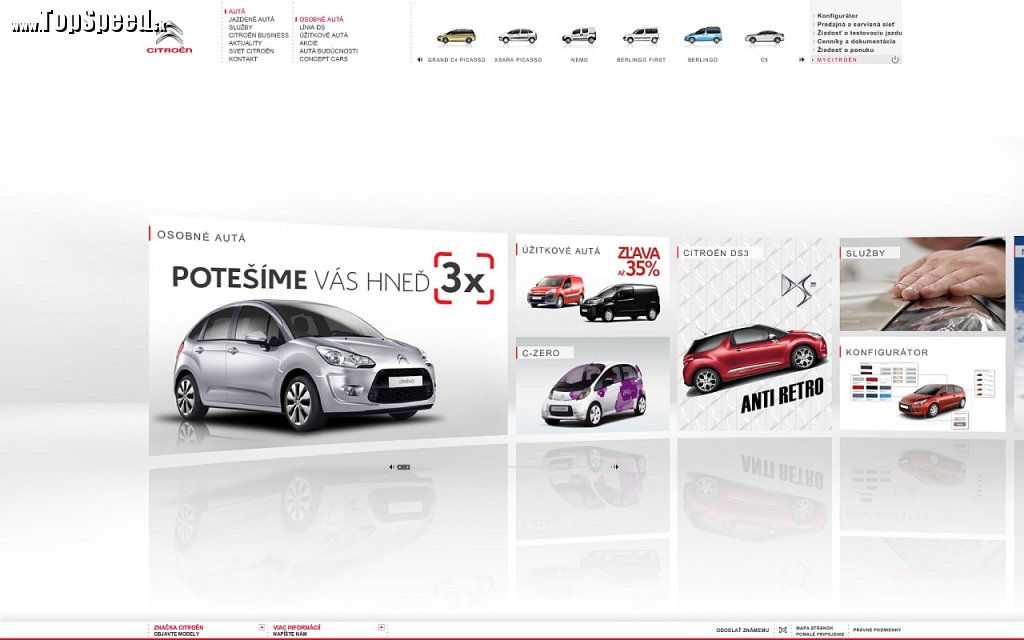The height and width of the screenshot is (640, 1024).
Task: Open the Línia DS submenu link
Action: pos(312,27)
